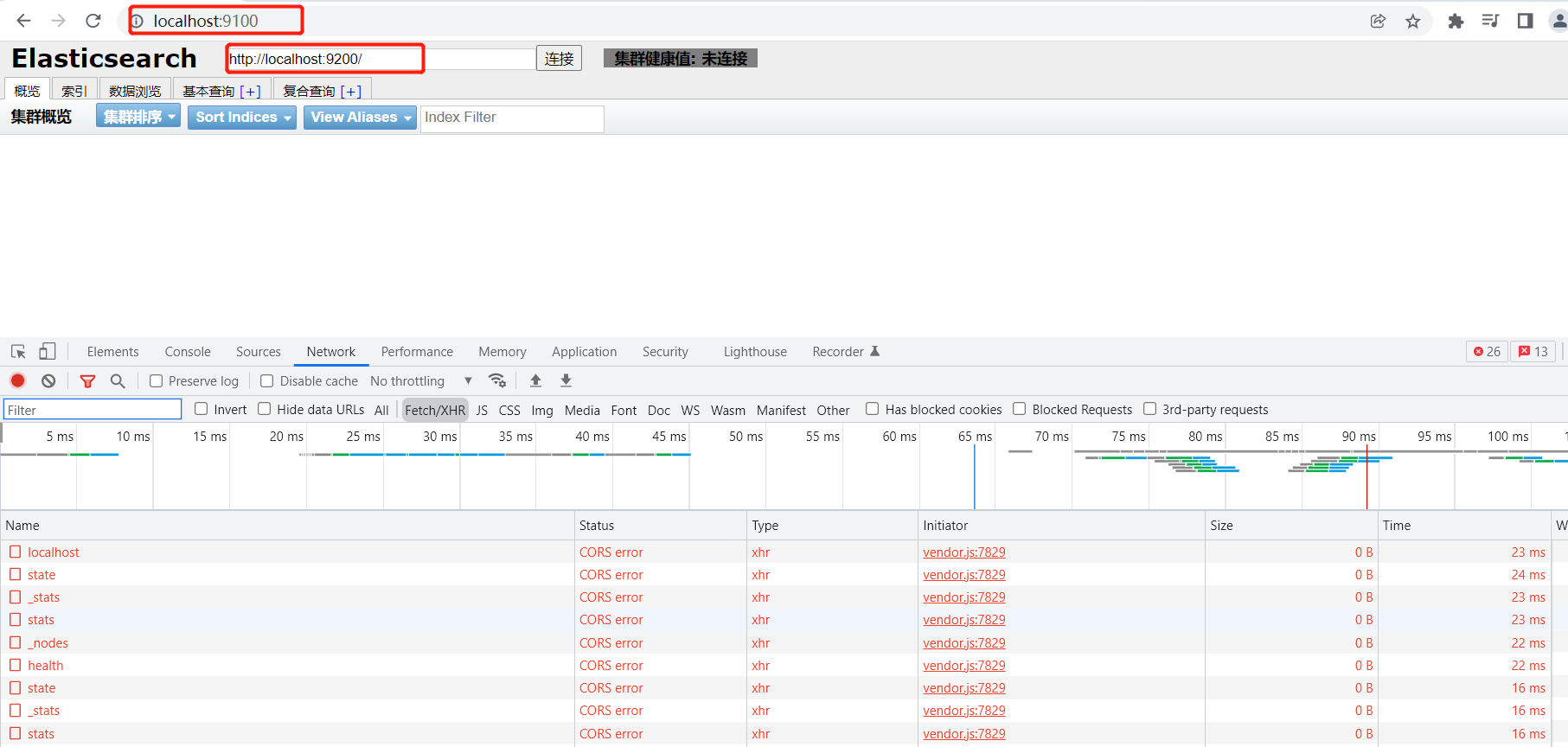Screen dimensions: 1568x747
Task: Stop recording network log
Action: 17,380
